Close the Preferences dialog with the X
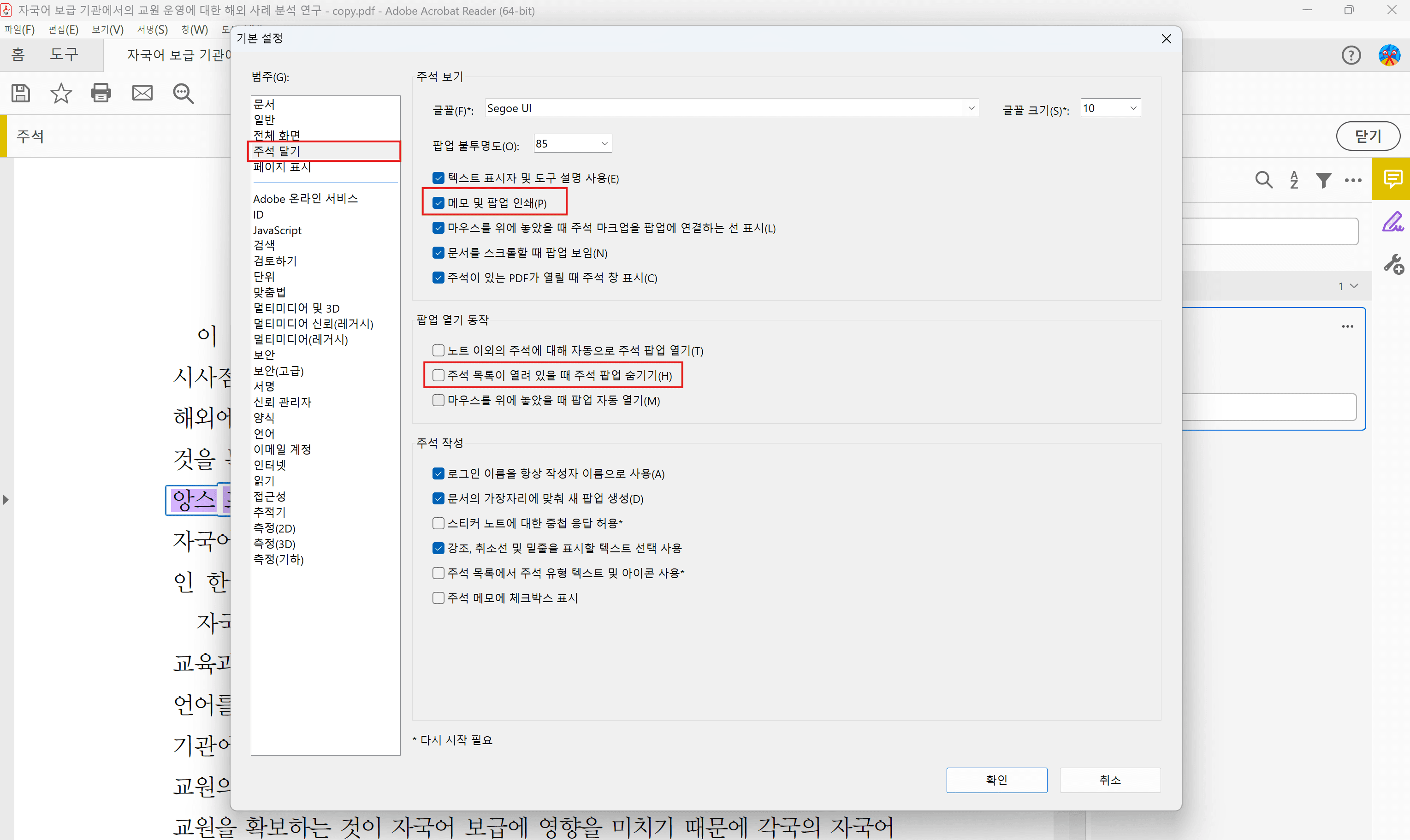Viewport: 1410px width, 840px height. point(1166,38)
